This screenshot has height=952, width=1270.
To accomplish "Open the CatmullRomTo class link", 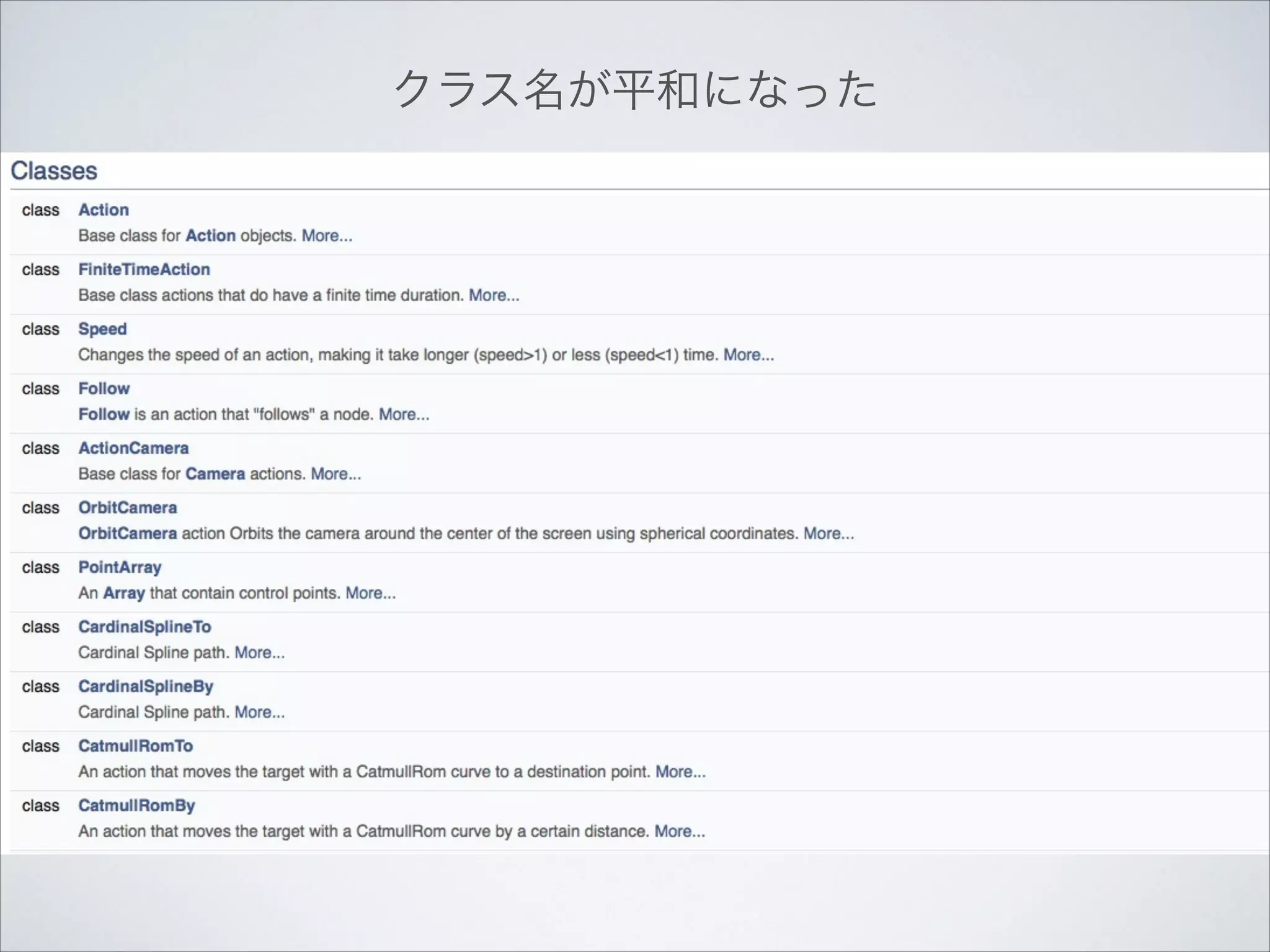I will coord(135,746).
